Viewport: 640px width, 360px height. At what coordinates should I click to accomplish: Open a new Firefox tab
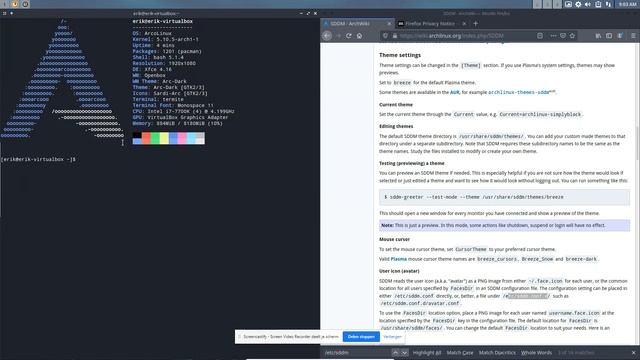click(x=475, y=24)
